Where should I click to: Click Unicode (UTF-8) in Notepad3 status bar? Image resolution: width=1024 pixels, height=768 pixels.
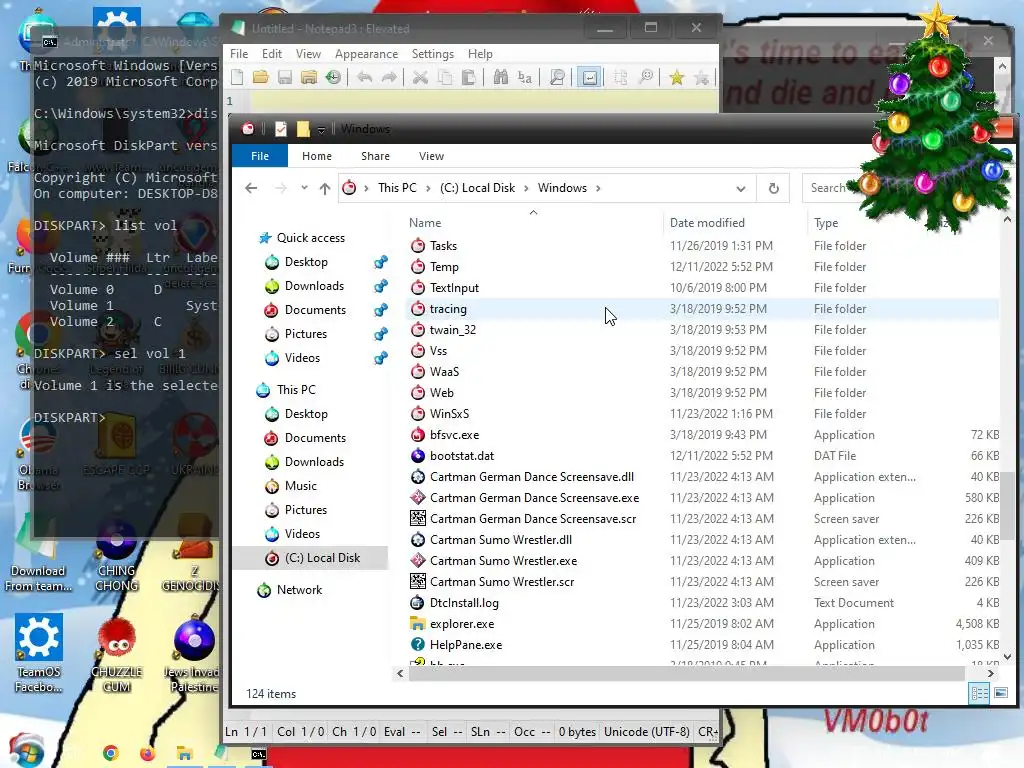646,732
